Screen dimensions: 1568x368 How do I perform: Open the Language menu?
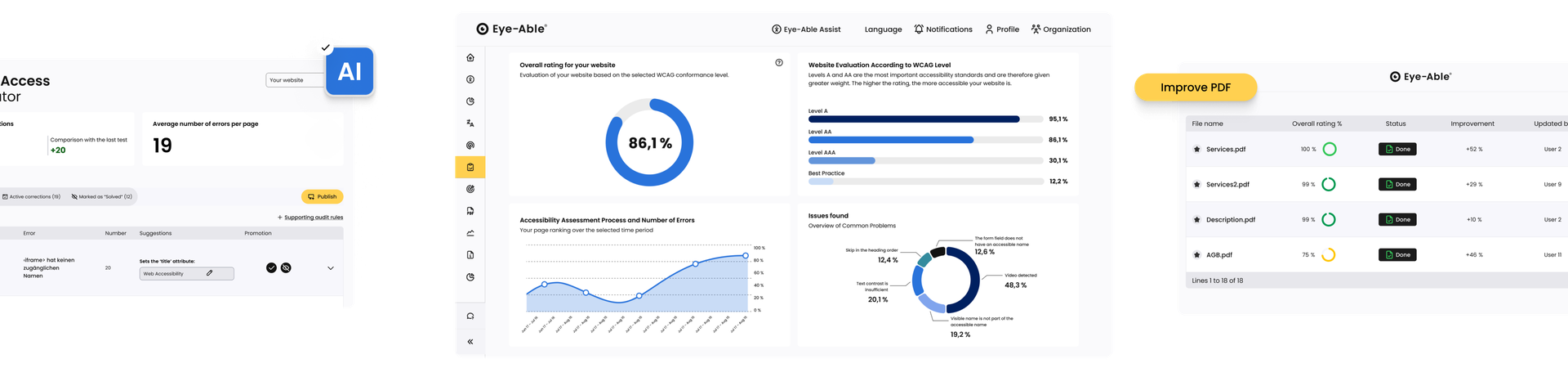click(883, 29)
